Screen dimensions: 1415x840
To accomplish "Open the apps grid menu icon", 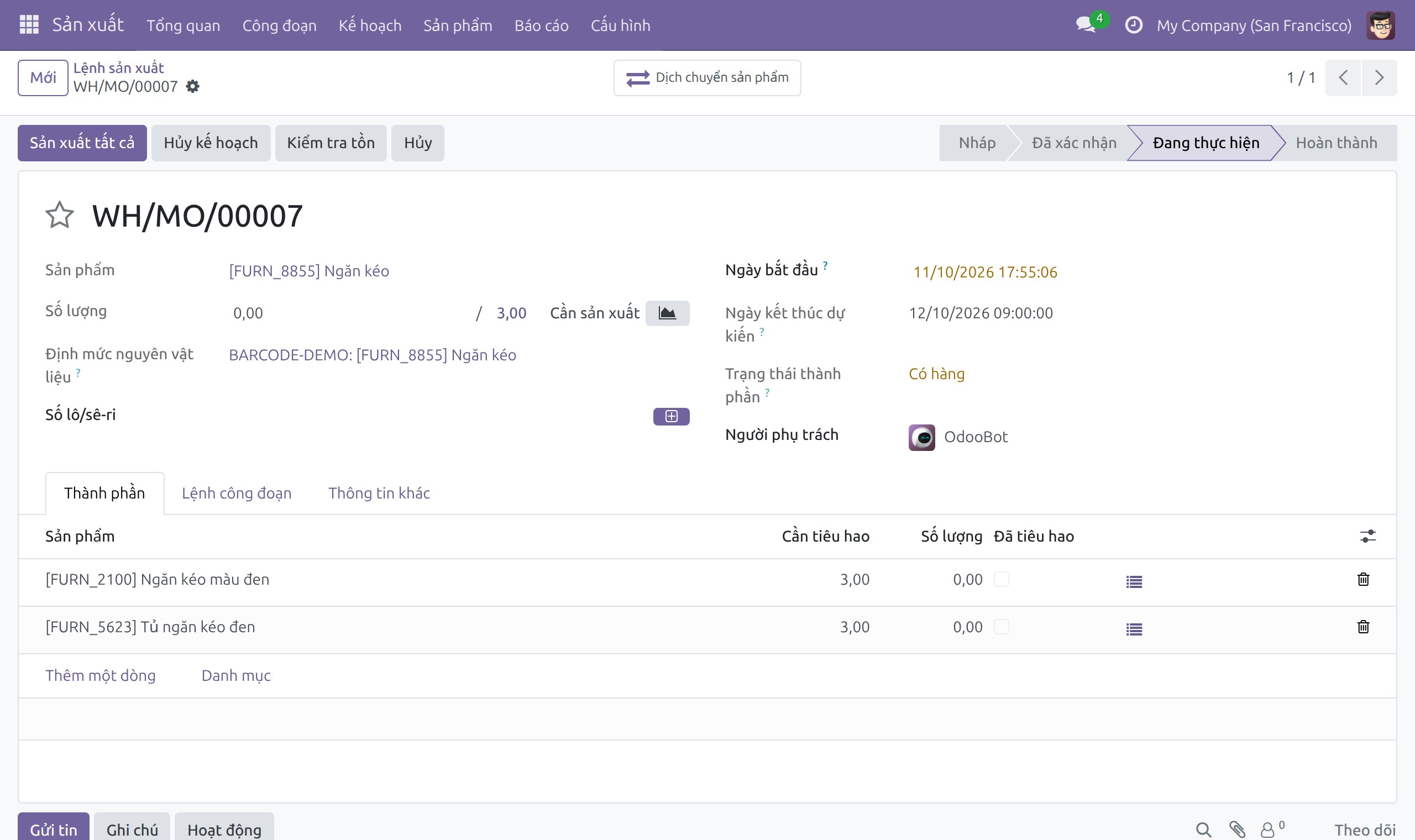I will coord(29,25).
